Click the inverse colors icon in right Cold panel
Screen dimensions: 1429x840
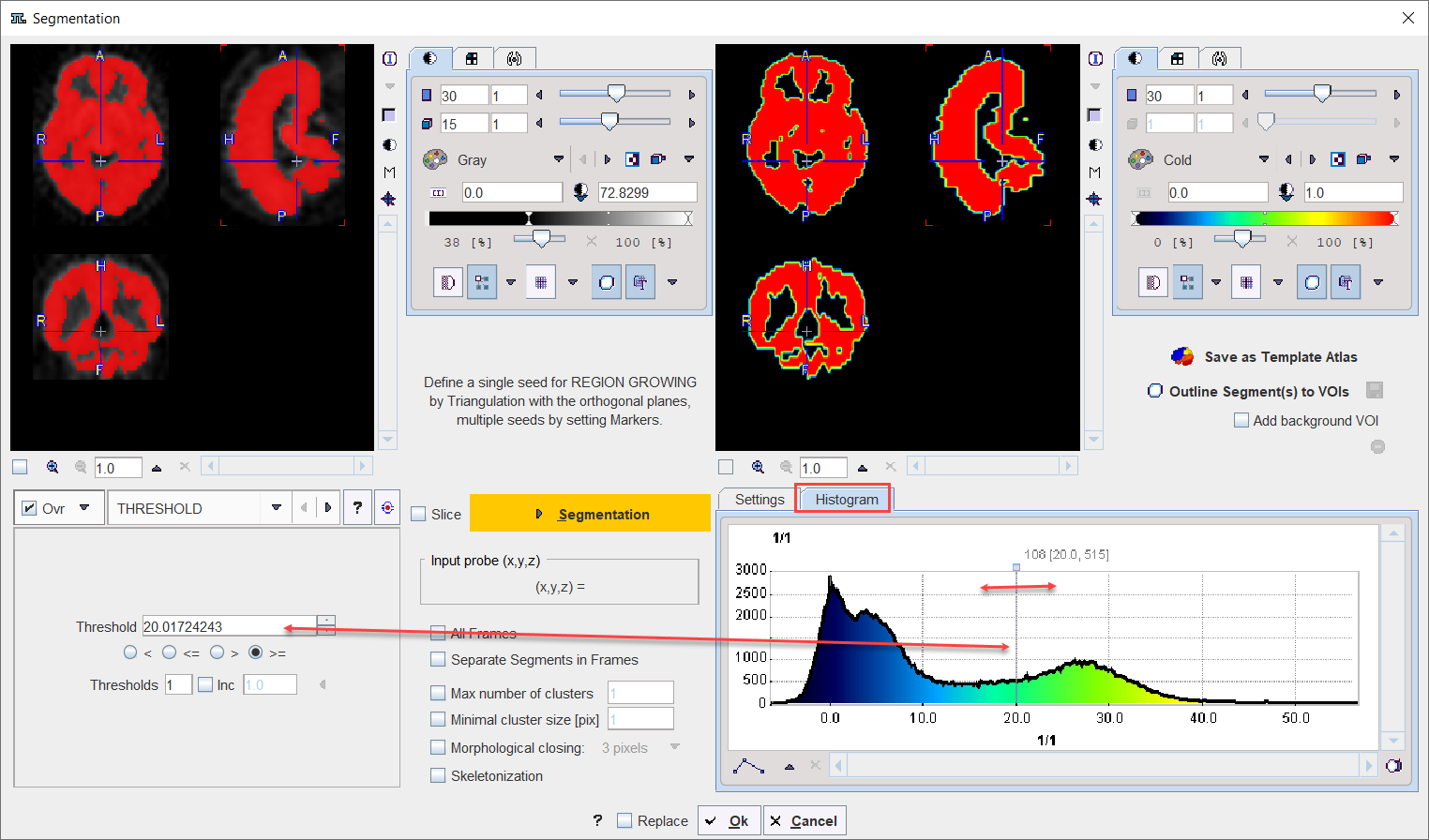1338,159
